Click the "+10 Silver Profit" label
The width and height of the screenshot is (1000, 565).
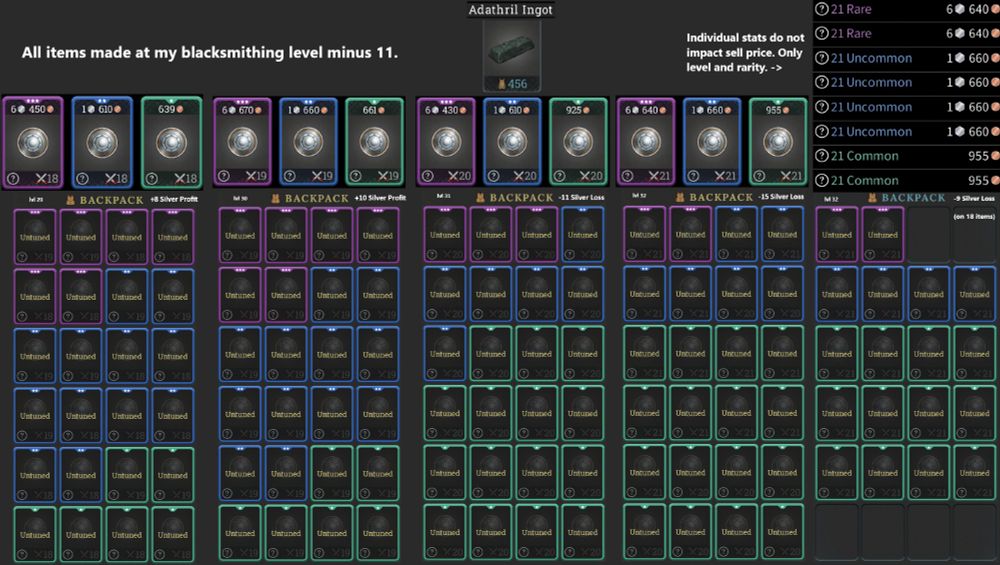point(381,198)
